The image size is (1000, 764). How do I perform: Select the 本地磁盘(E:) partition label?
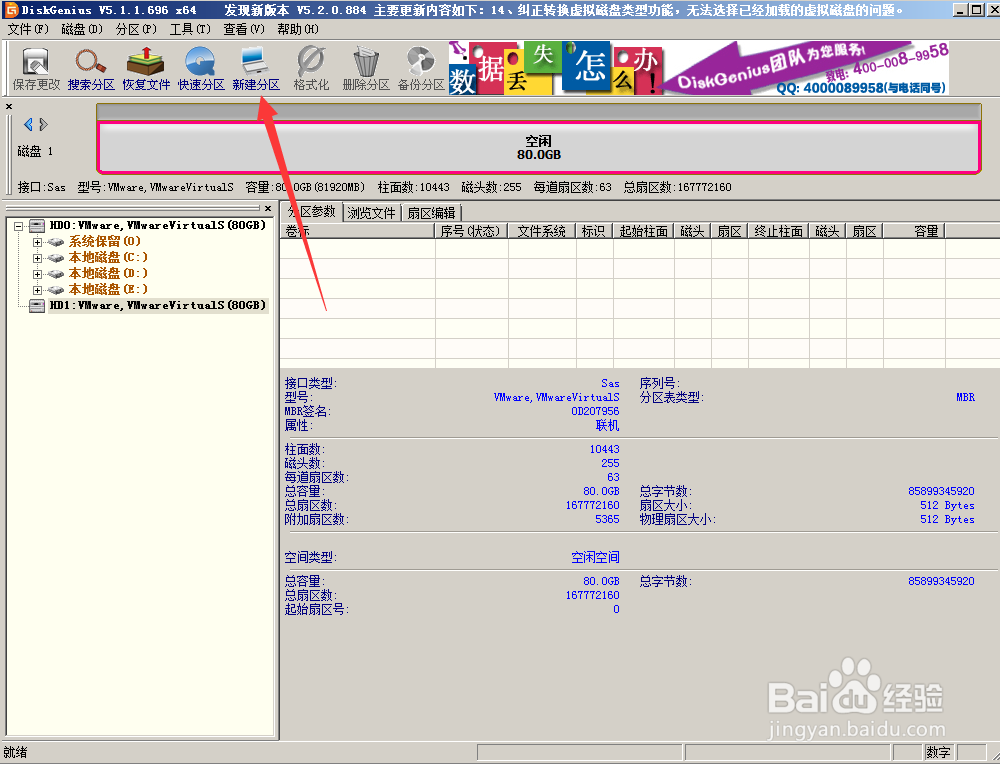[x=108, y=289]
